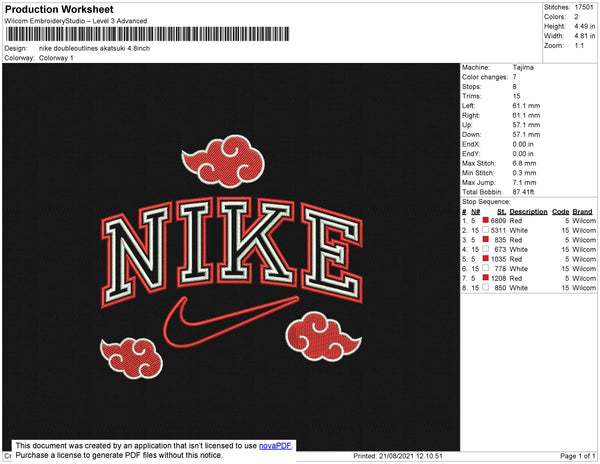Click the red swatch for 6809 stitches
600x464 pixels.
pyautogui.click(x=486, y=220)
